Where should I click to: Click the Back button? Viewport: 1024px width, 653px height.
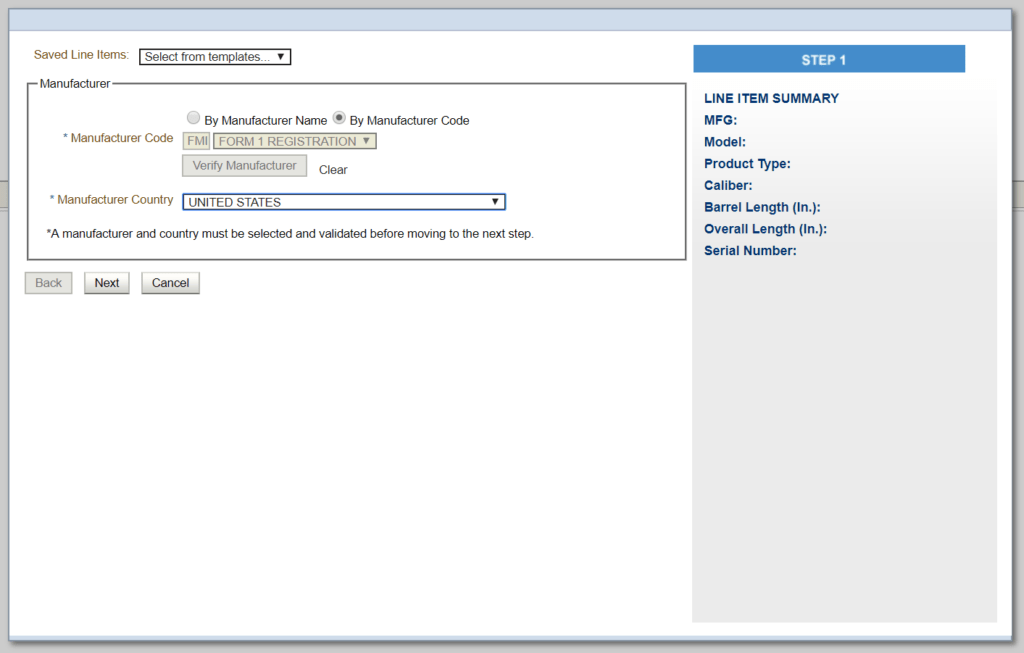pos(48,283)
